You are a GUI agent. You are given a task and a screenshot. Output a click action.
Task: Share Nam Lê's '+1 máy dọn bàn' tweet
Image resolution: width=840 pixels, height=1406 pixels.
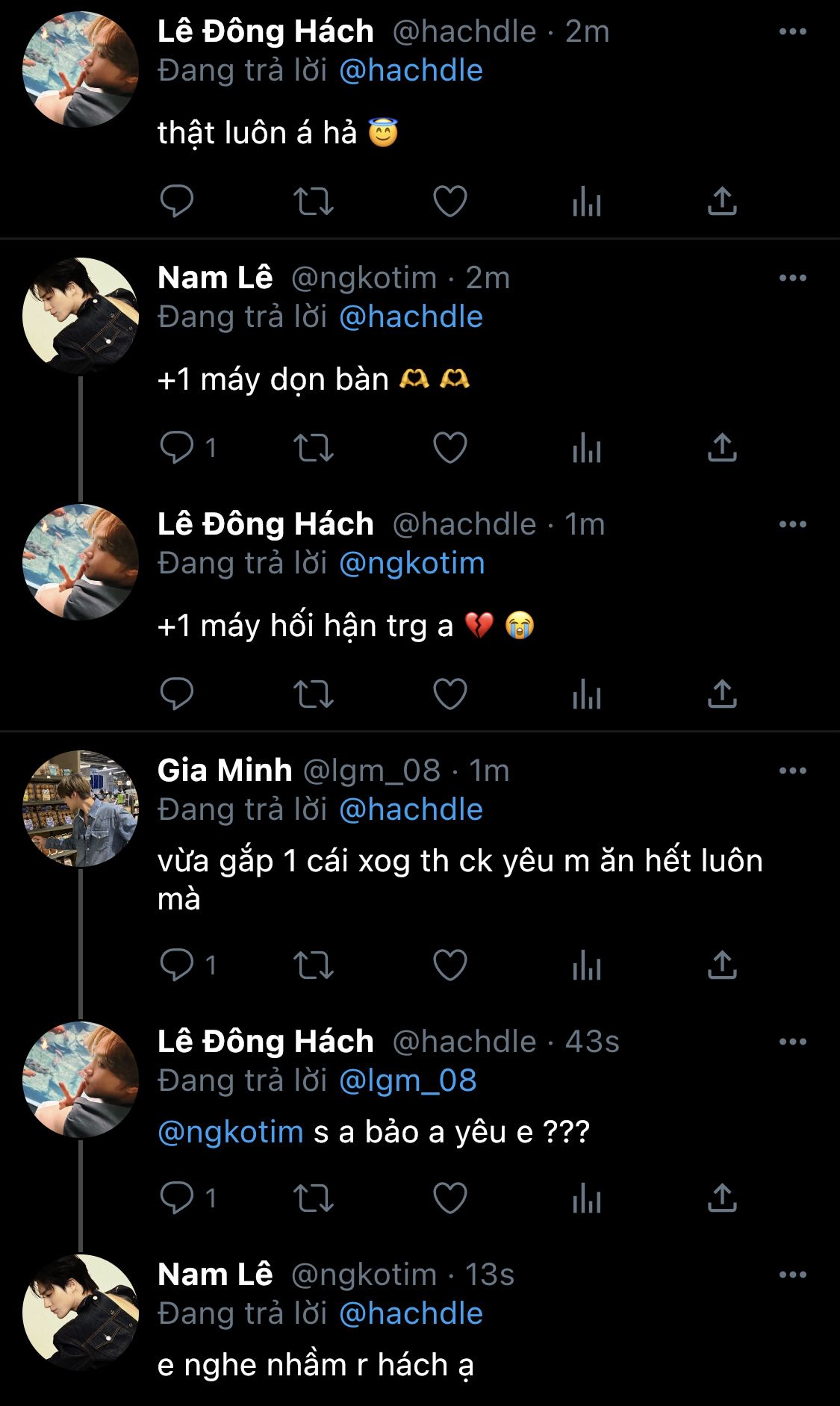pos(722,448)
